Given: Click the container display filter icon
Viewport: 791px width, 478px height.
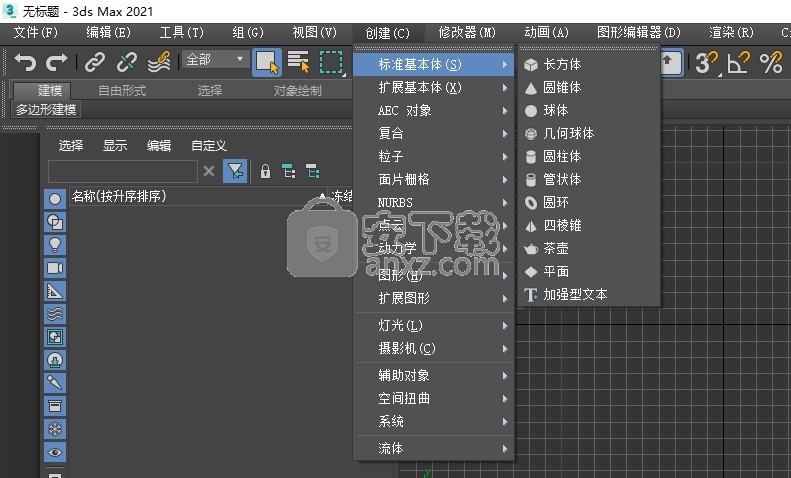Looking at the screenshot, I should click(55, 406).
